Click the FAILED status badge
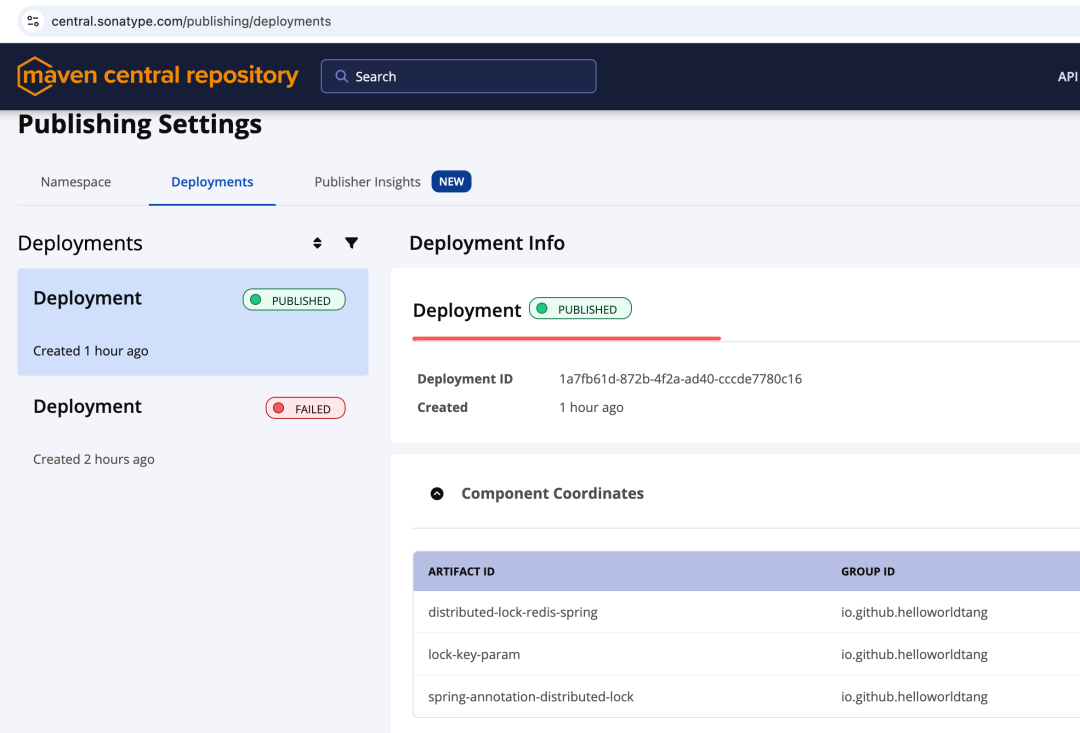The height and width of the screenshot is (733, 1080). [305, 408]
